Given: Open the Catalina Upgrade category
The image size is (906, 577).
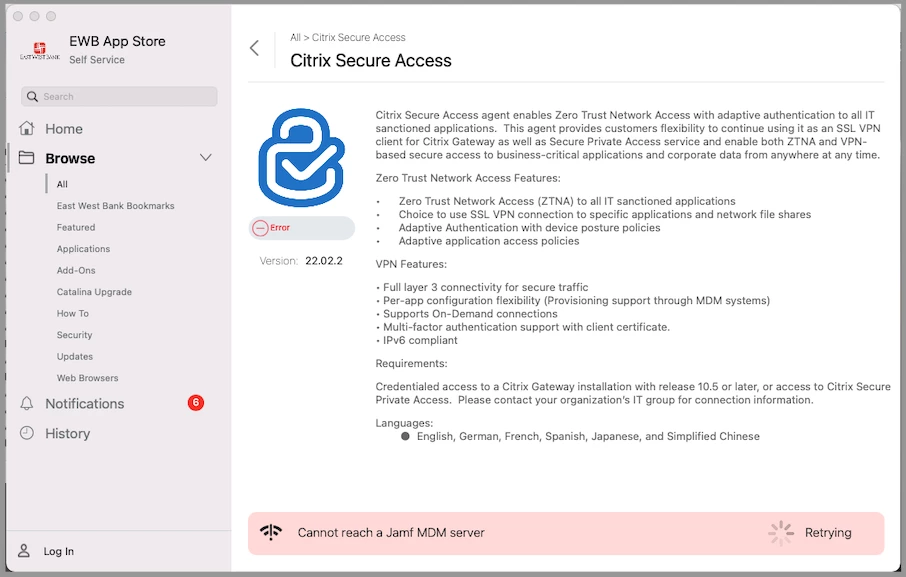Looking at the screenshot, I should pyautogui.click(x=94, y=292).
